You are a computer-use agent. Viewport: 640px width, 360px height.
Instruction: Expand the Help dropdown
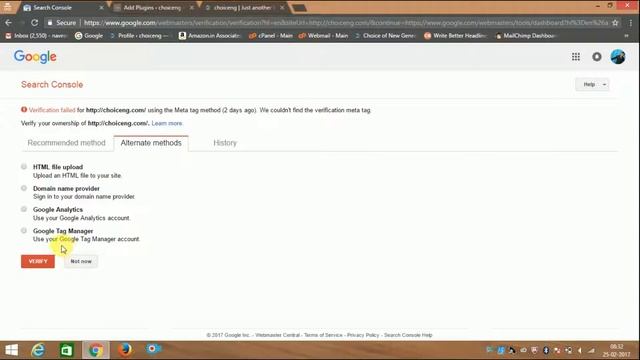click(x=592, y=84)
